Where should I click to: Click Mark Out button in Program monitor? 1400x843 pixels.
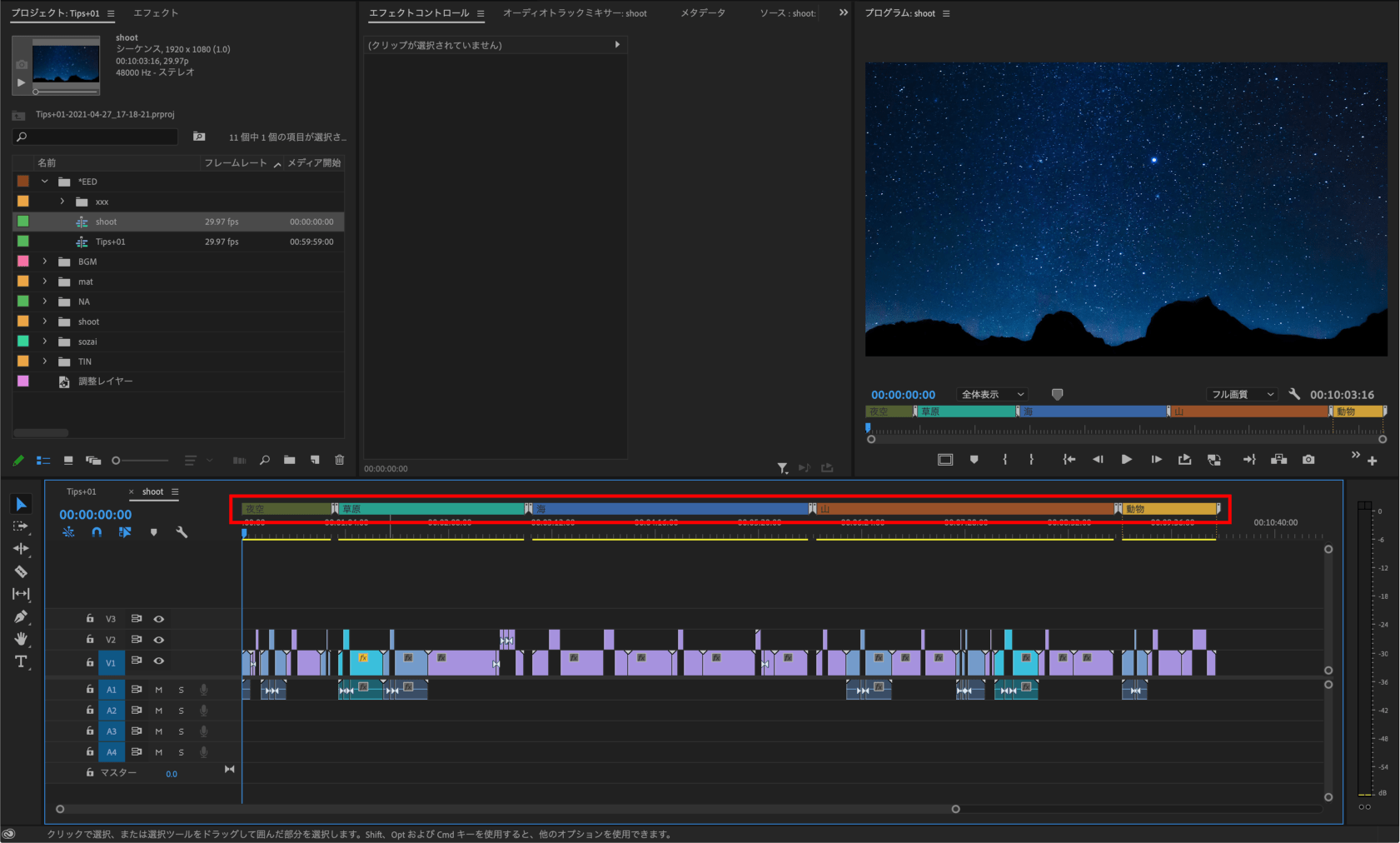[1031, 460]
